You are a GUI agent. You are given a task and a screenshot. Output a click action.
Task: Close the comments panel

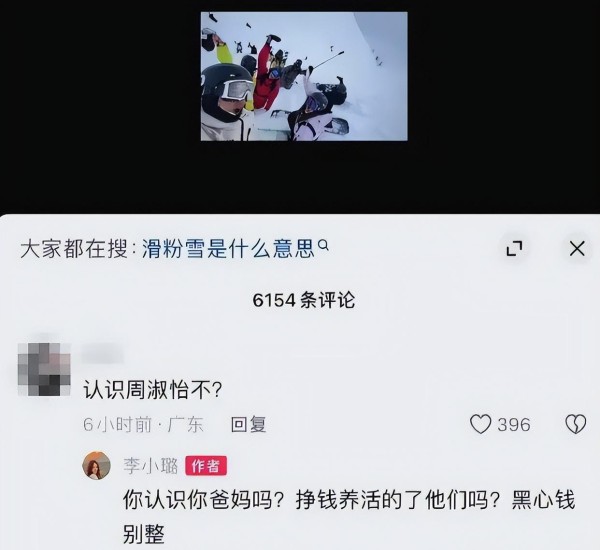[577, 248]
